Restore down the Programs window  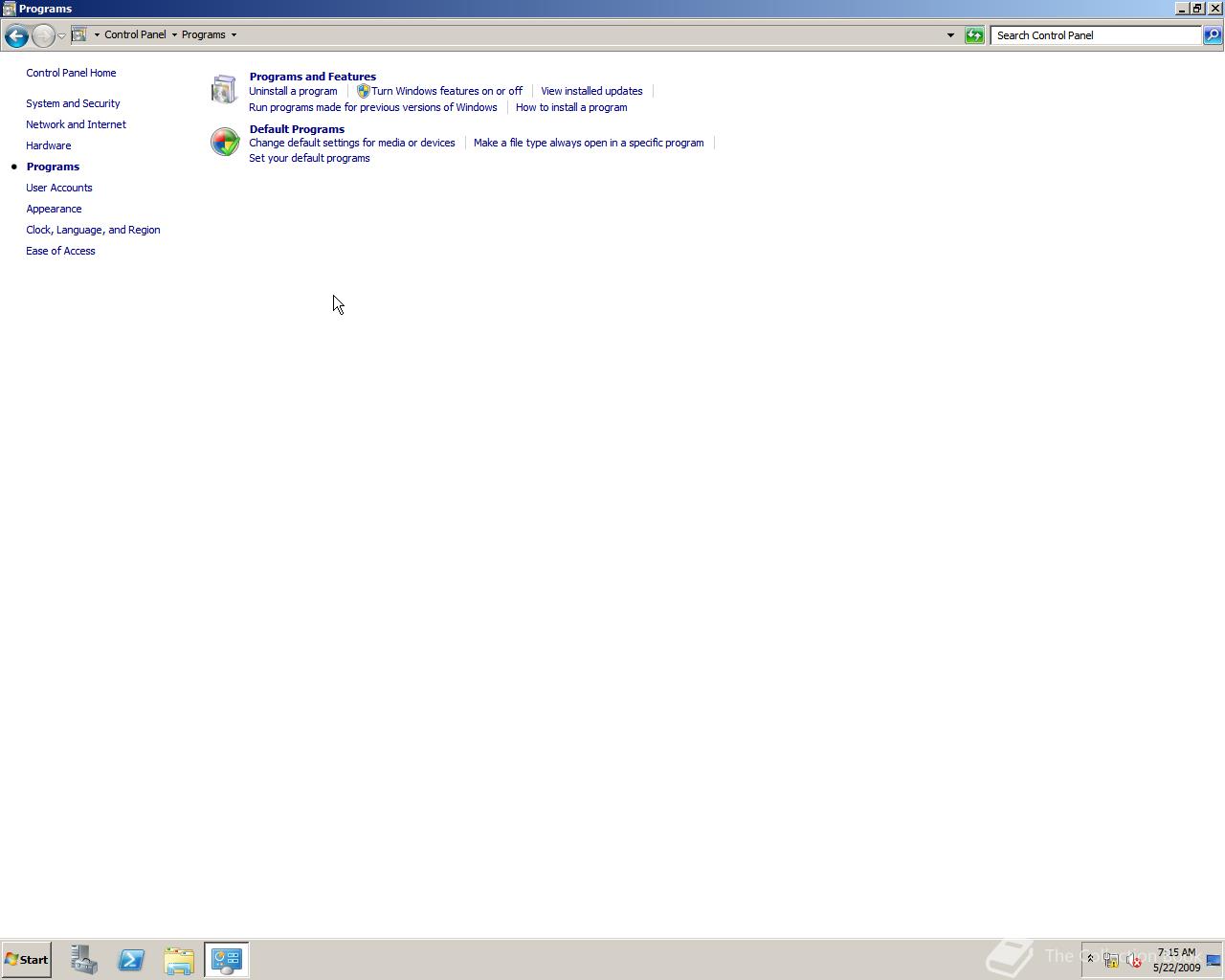pyautogui.click(x=1197, y=9)
